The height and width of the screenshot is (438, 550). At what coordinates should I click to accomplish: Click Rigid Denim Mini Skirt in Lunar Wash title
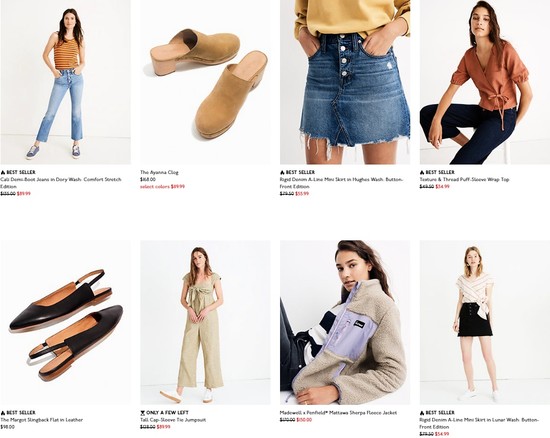tap(479, 423)
